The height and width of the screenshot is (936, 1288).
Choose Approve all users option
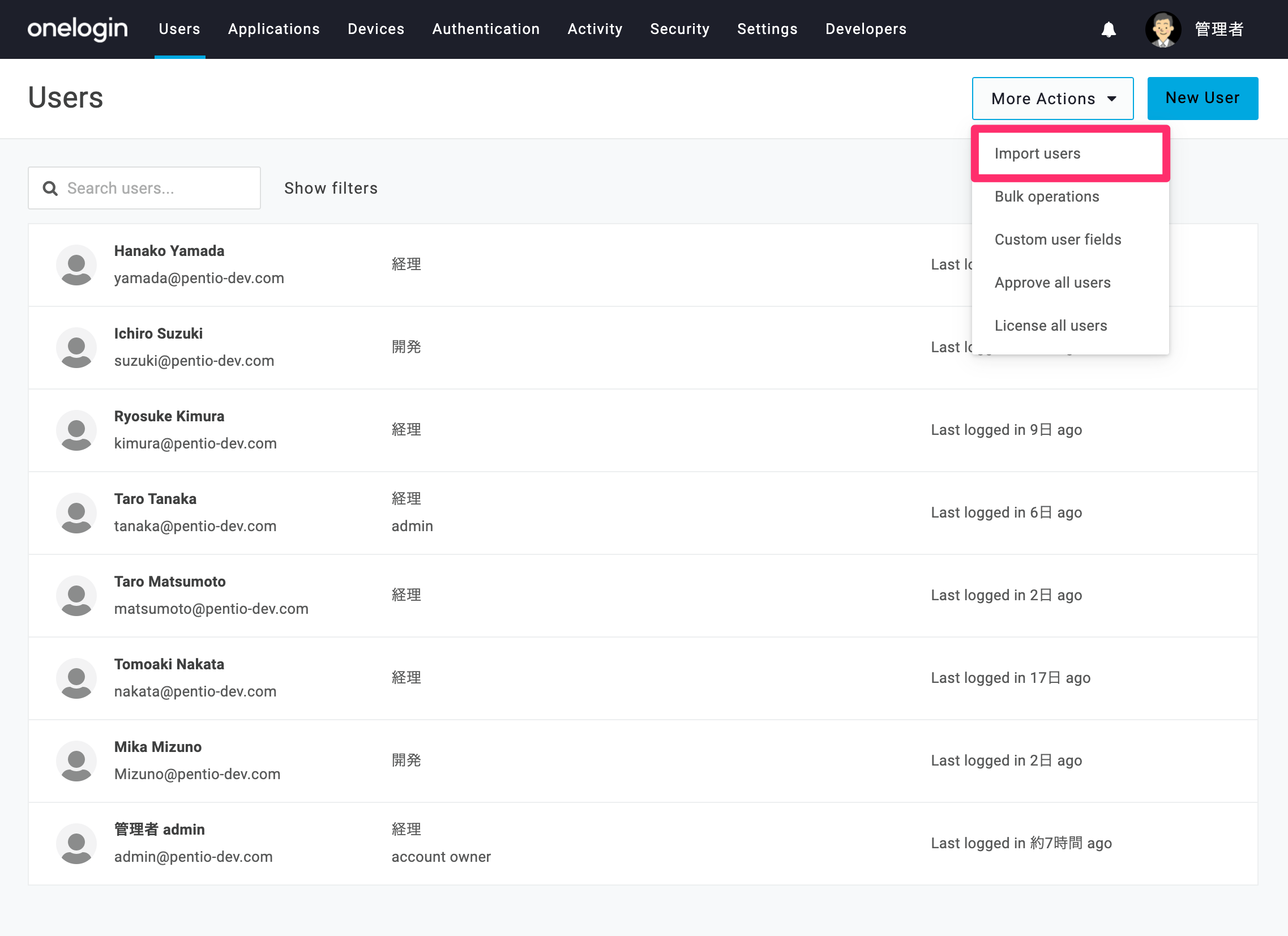[1070, 283]
